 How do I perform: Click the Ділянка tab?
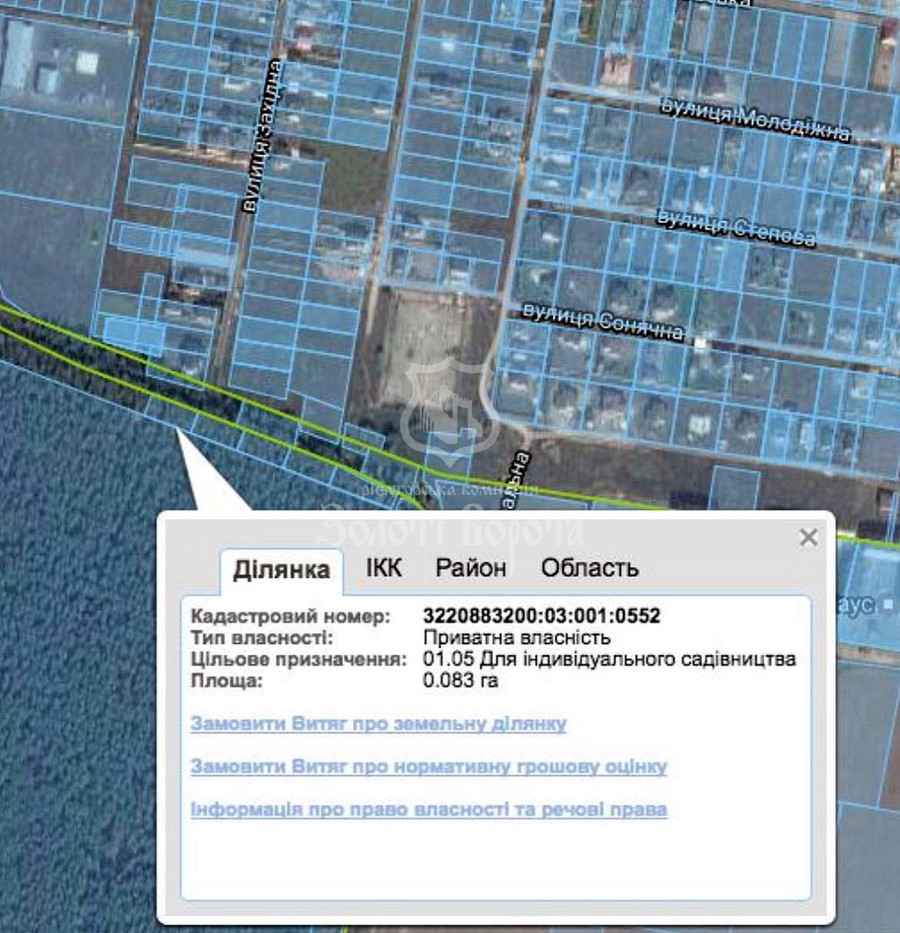coord(281,570)
